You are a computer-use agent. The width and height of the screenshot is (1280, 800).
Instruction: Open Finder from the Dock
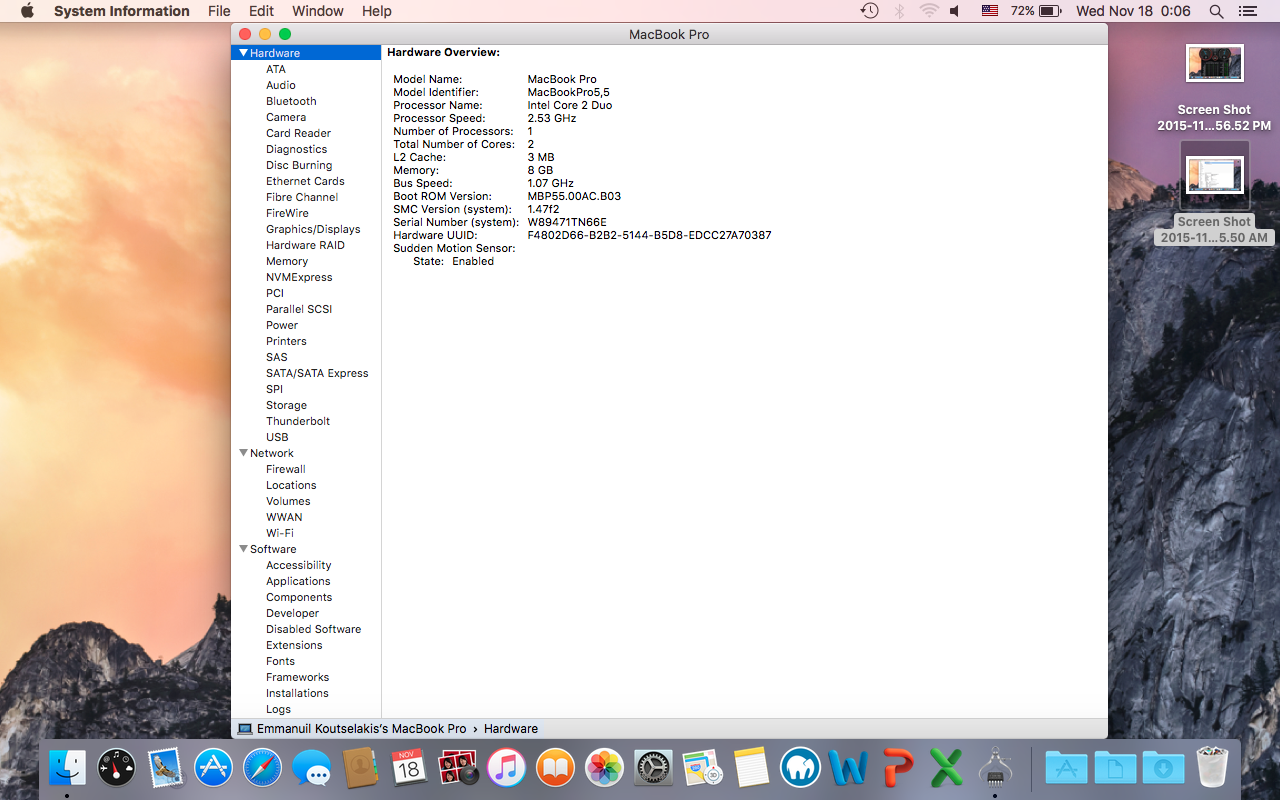click(x=68, y=768)
